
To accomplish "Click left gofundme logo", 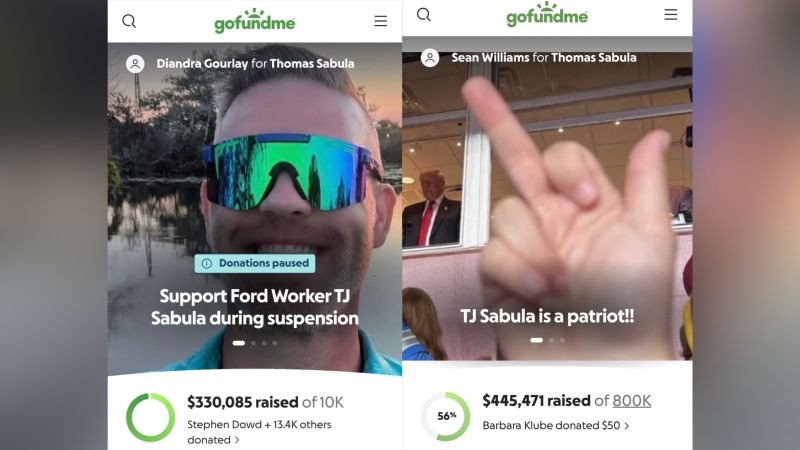I will point(255,21).
